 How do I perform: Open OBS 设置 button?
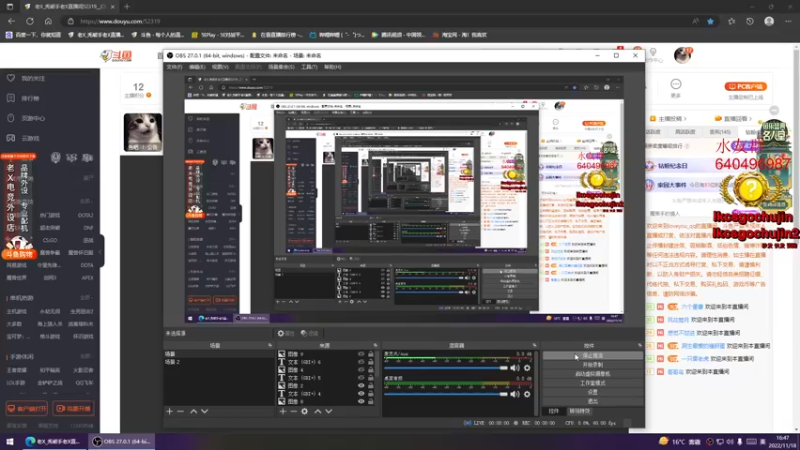click(x=592, y=392)
